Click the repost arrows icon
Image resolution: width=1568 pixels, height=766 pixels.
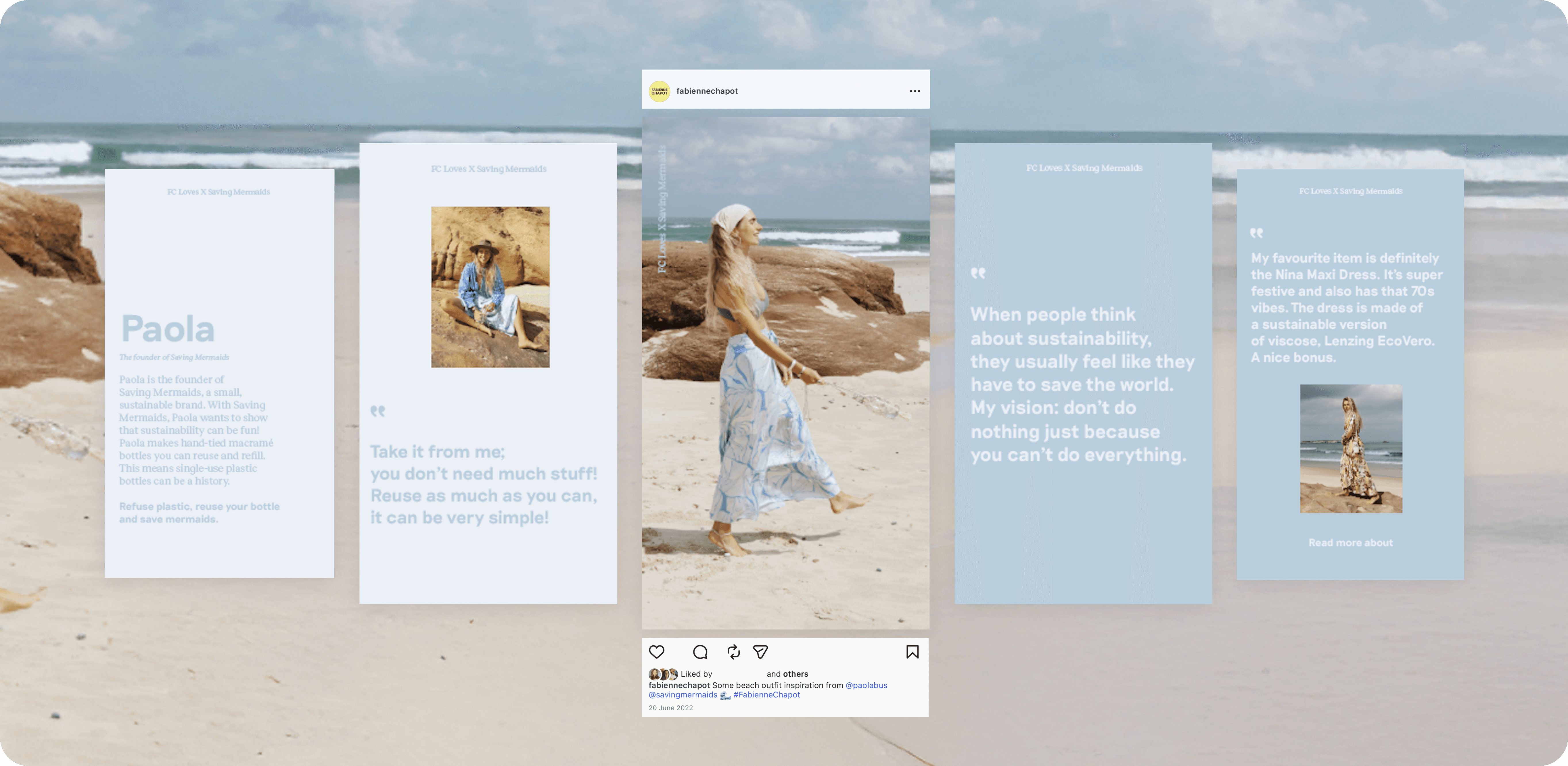733,652
